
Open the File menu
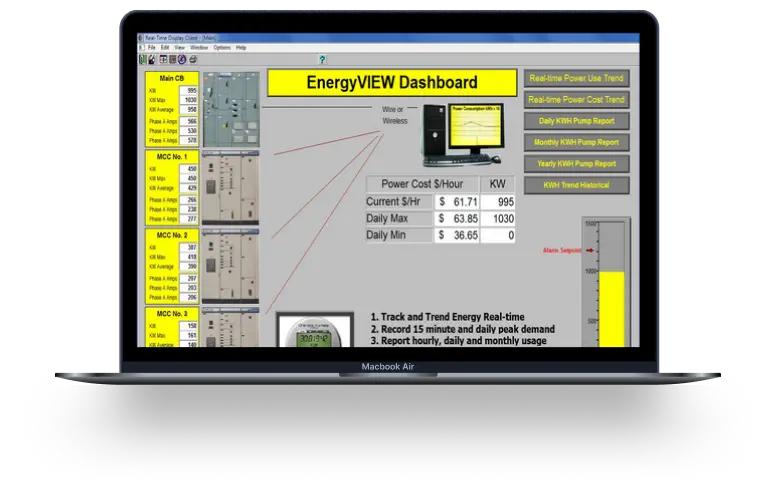[x=151, y=48]
